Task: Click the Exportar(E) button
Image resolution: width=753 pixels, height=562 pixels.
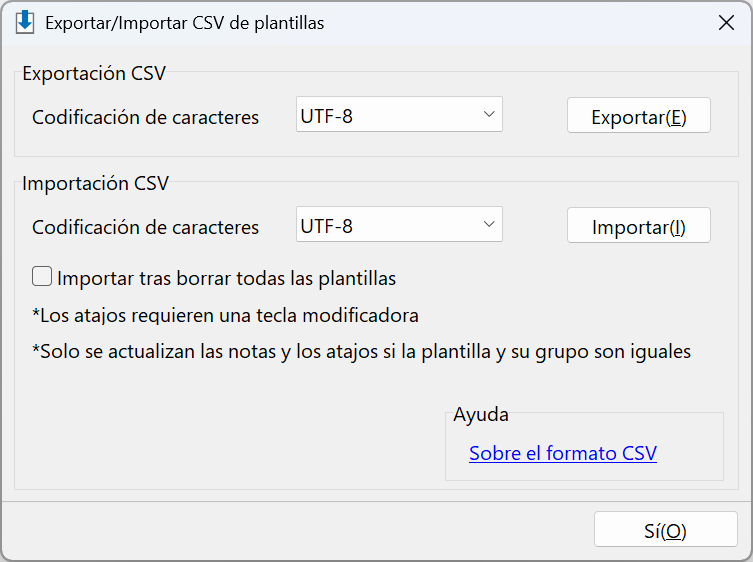Action: click(639, 115)
